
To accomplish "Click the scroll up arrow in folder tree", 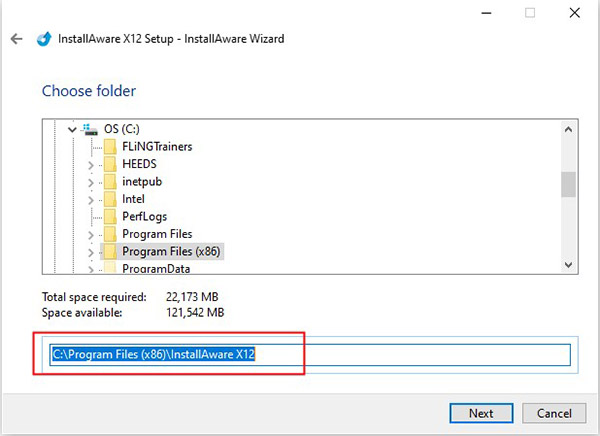I will click(x=568, y=129).
